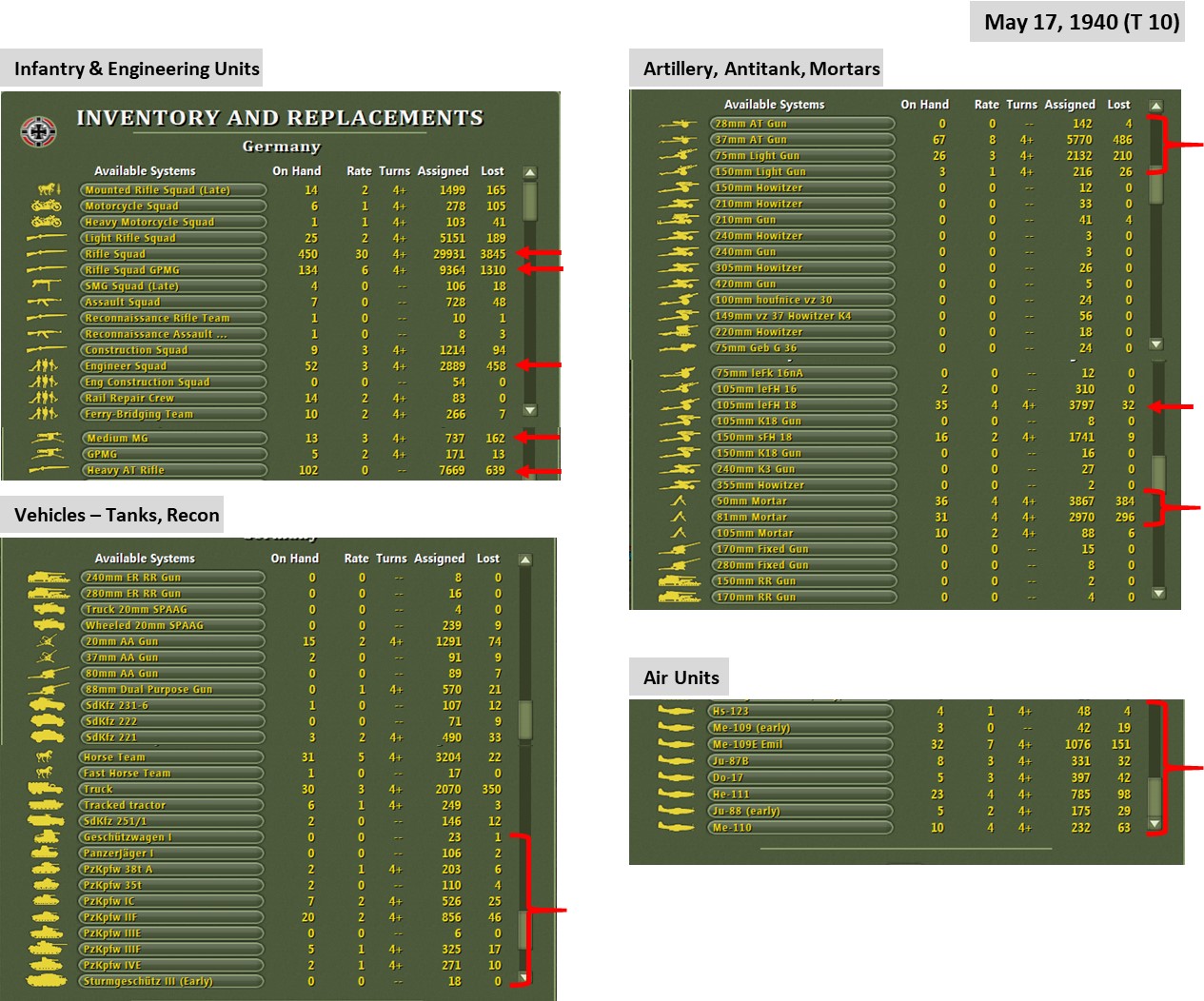Click the Sturmgeschütz III (Early) icon
This screenshot has width=1204, height=1001.
pos(47,981)
